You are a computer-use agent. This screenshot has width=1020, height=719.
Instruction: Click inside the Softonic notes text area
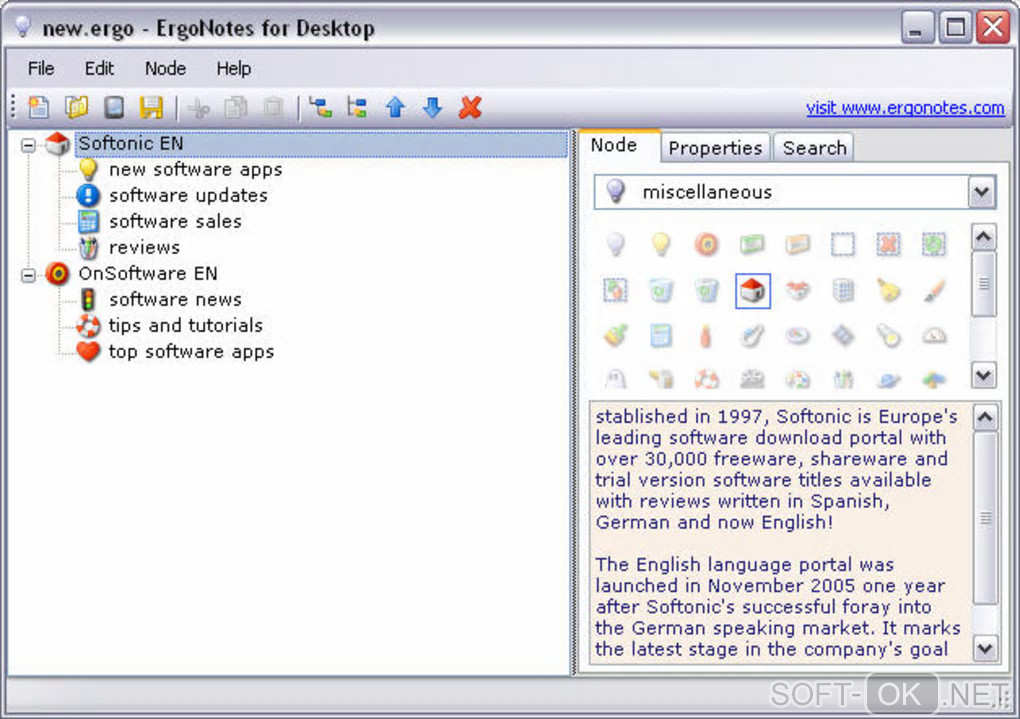pyautogui.click(x=780, y=533)
